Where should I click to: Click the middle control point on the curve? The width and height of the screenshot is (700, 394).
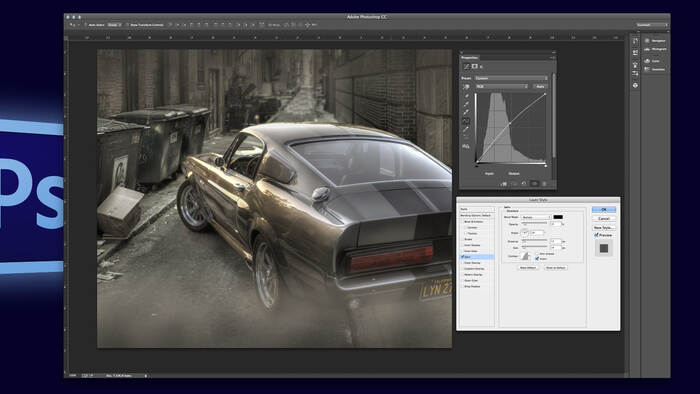pyautogui.click(x=510, y=124)
